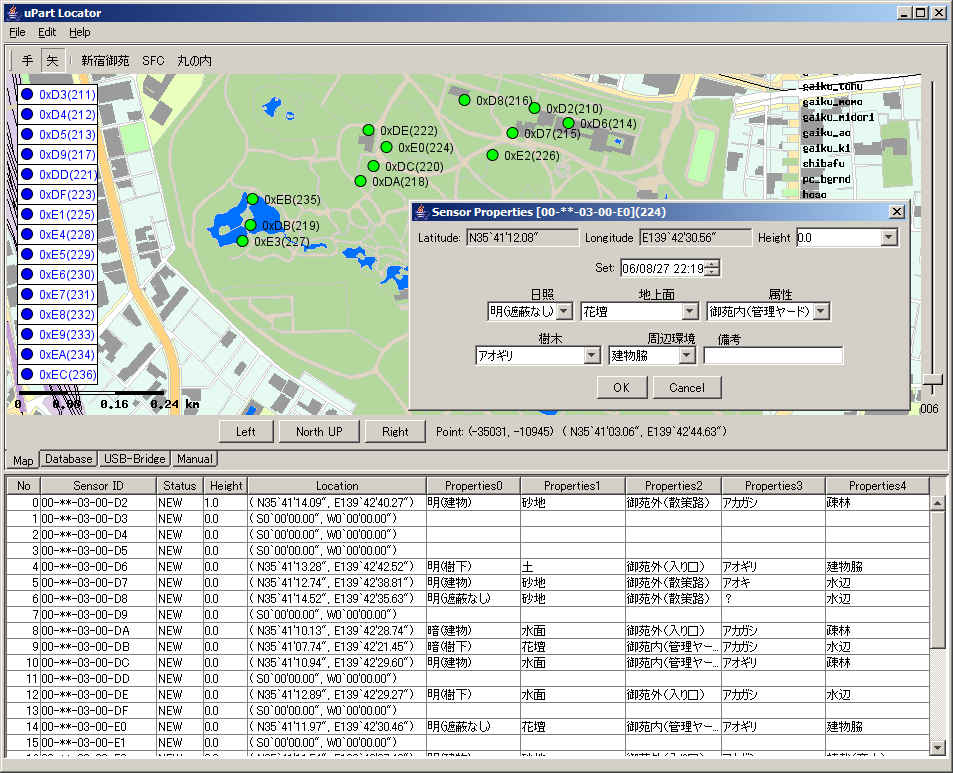Open the 樹木 tree type dropdown

(592, 356)
